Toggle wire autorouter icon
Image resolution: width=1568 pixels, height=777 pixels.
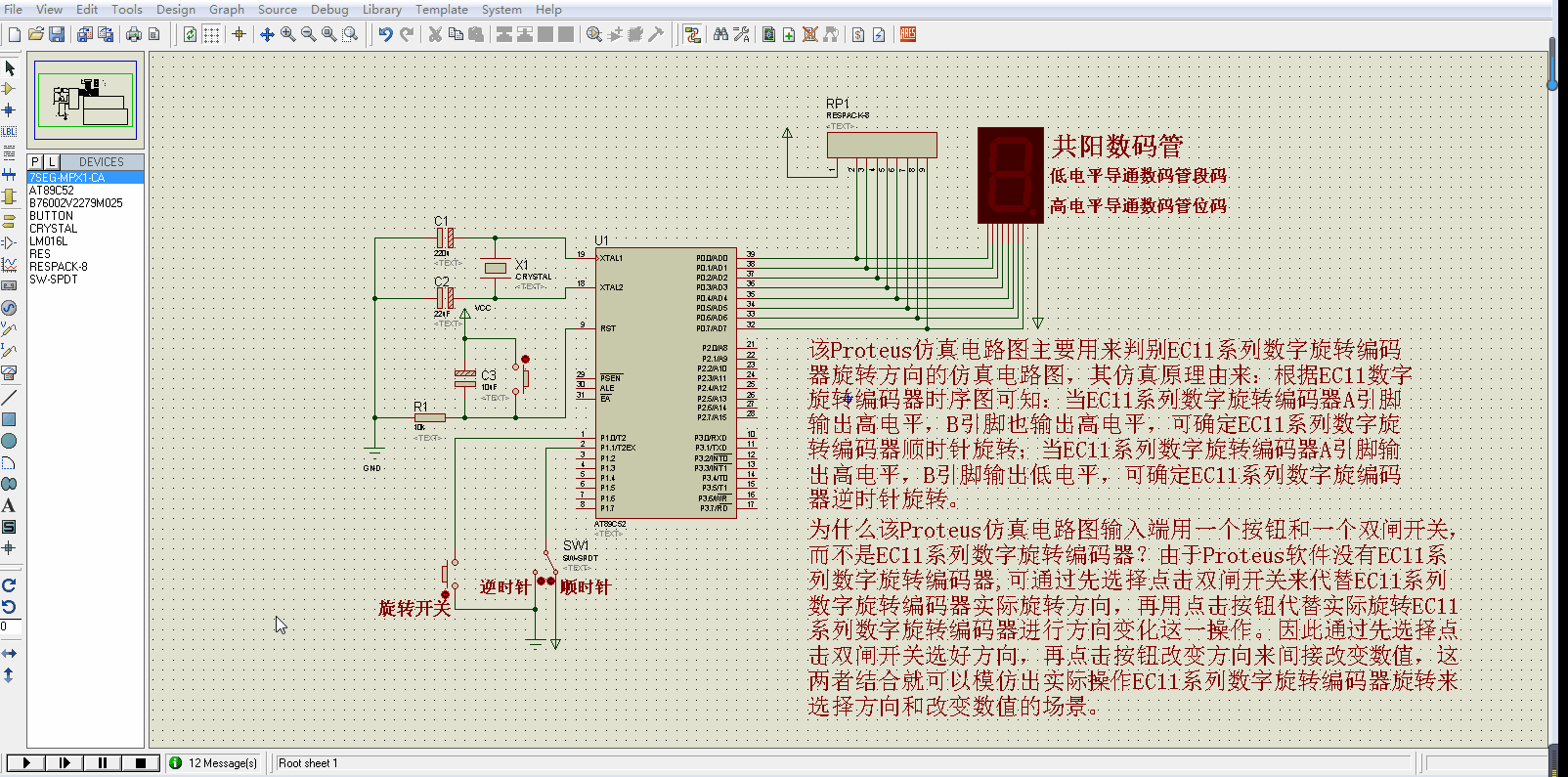[692, 34]
